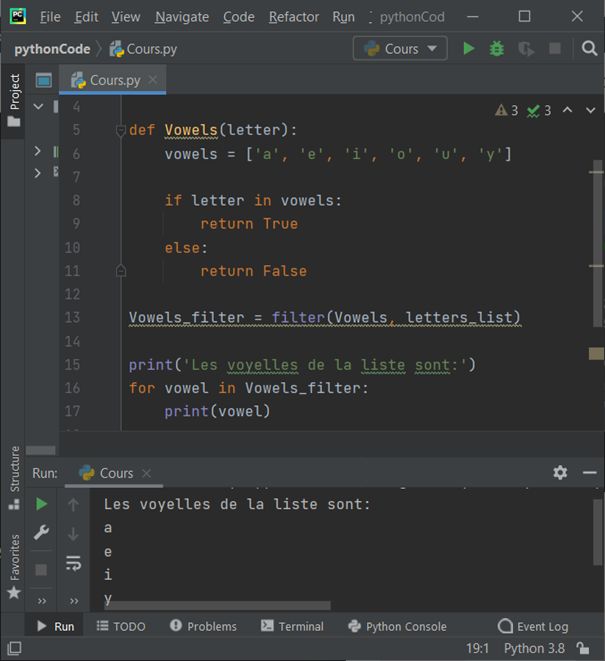The image size is (605, 661).
Task: Click line number 13 in the gutter
Action: pos(72,317)
